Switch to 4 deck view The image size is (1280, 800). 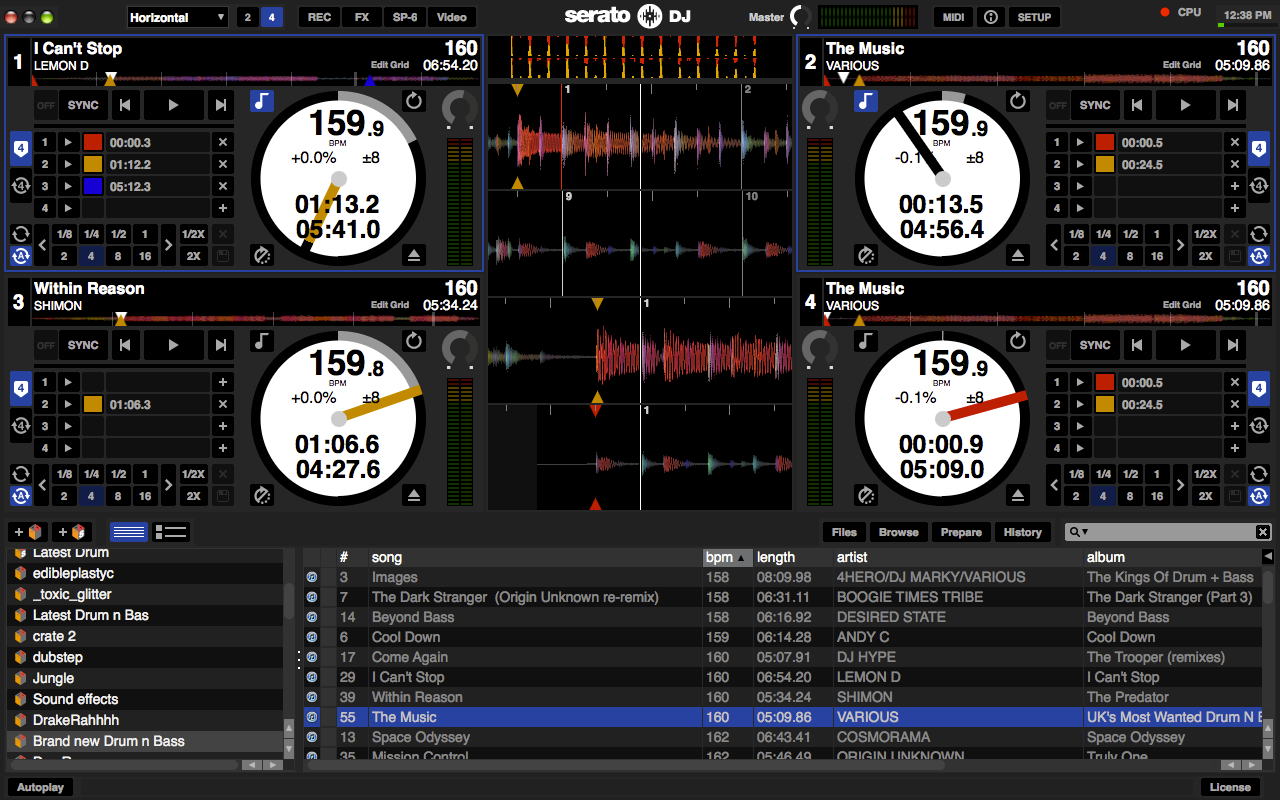[x=271, y=17]
